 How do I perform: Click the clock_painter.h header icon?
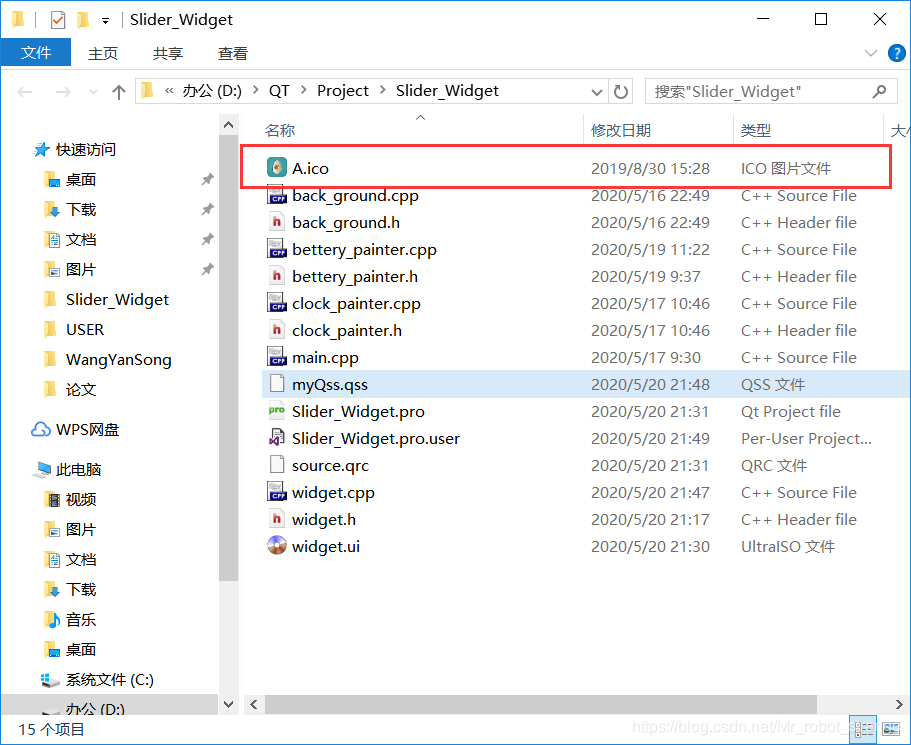[277, 330]
